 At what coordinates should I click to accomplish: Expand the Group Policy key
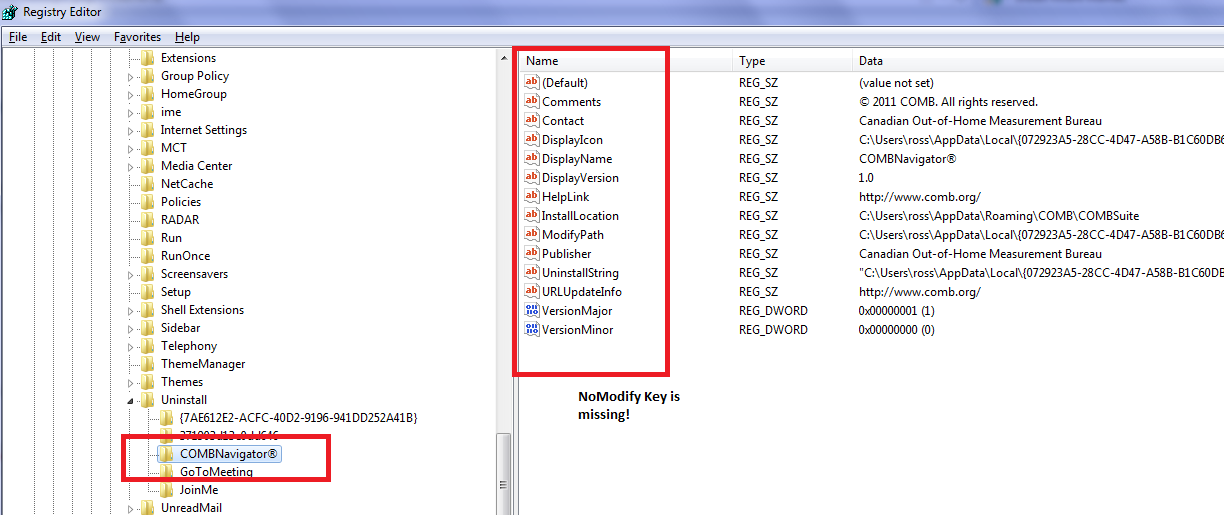(x=131, y=76)
